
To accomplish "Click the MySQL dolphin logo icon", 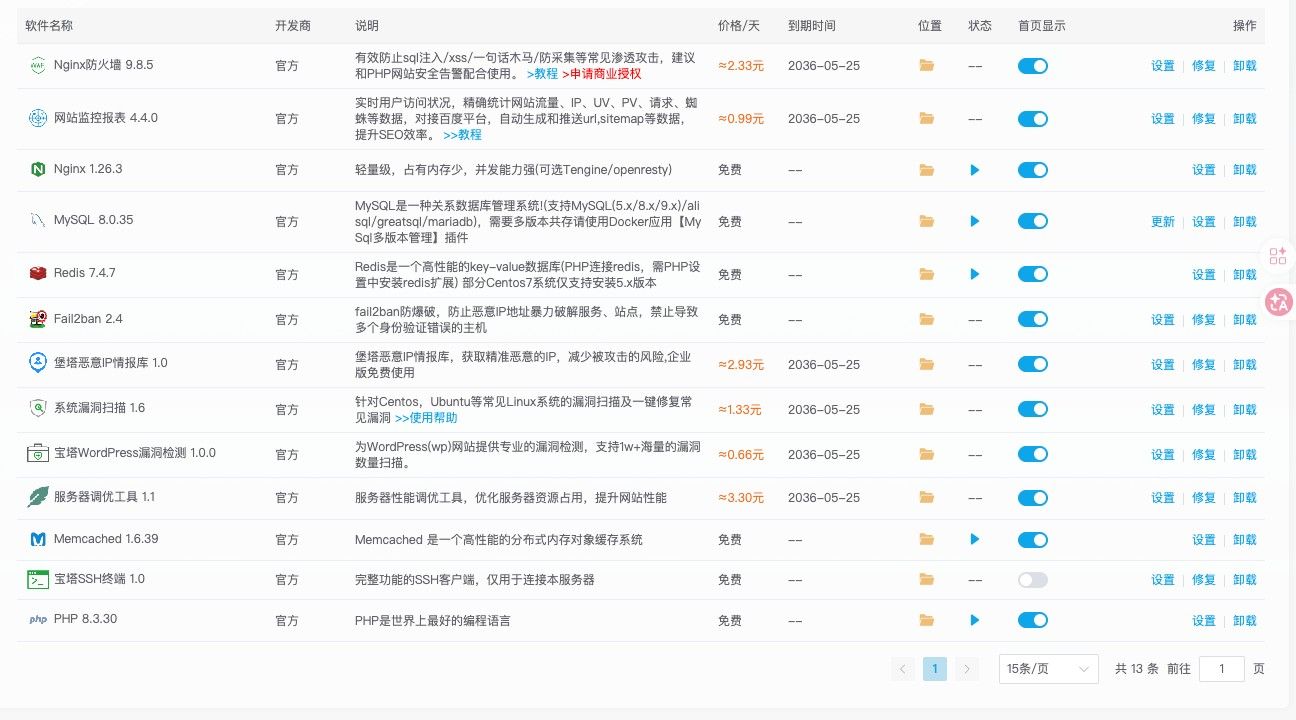I will [37, 220].
